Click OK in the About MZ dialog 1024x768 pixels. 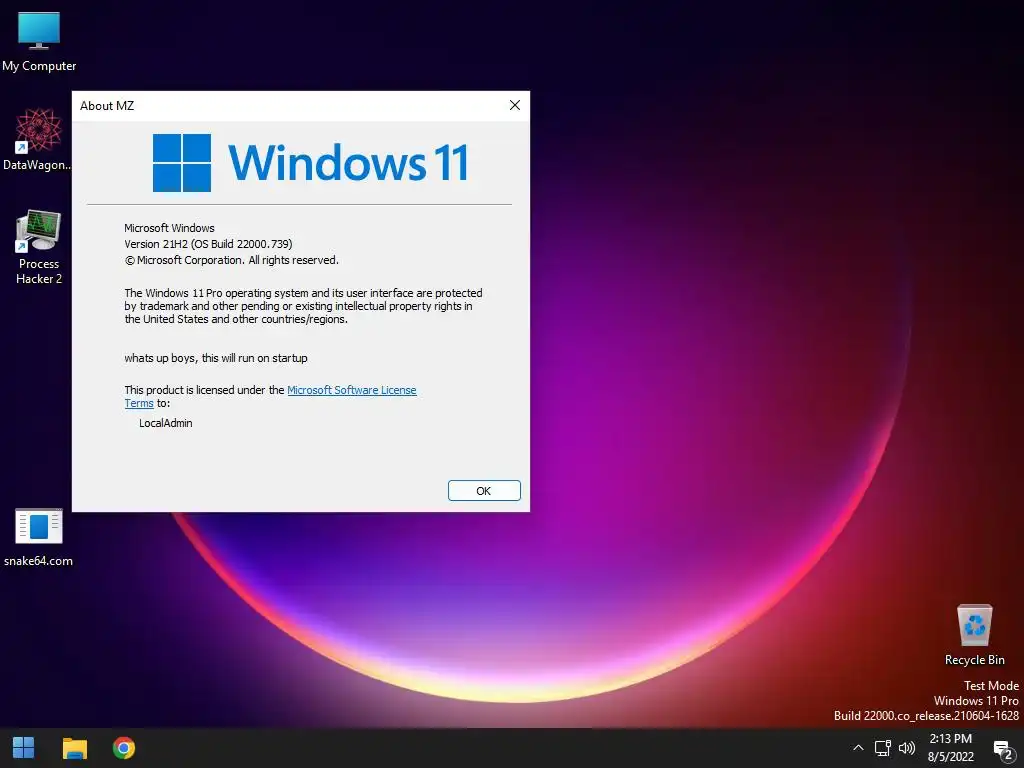click(484, 490)
